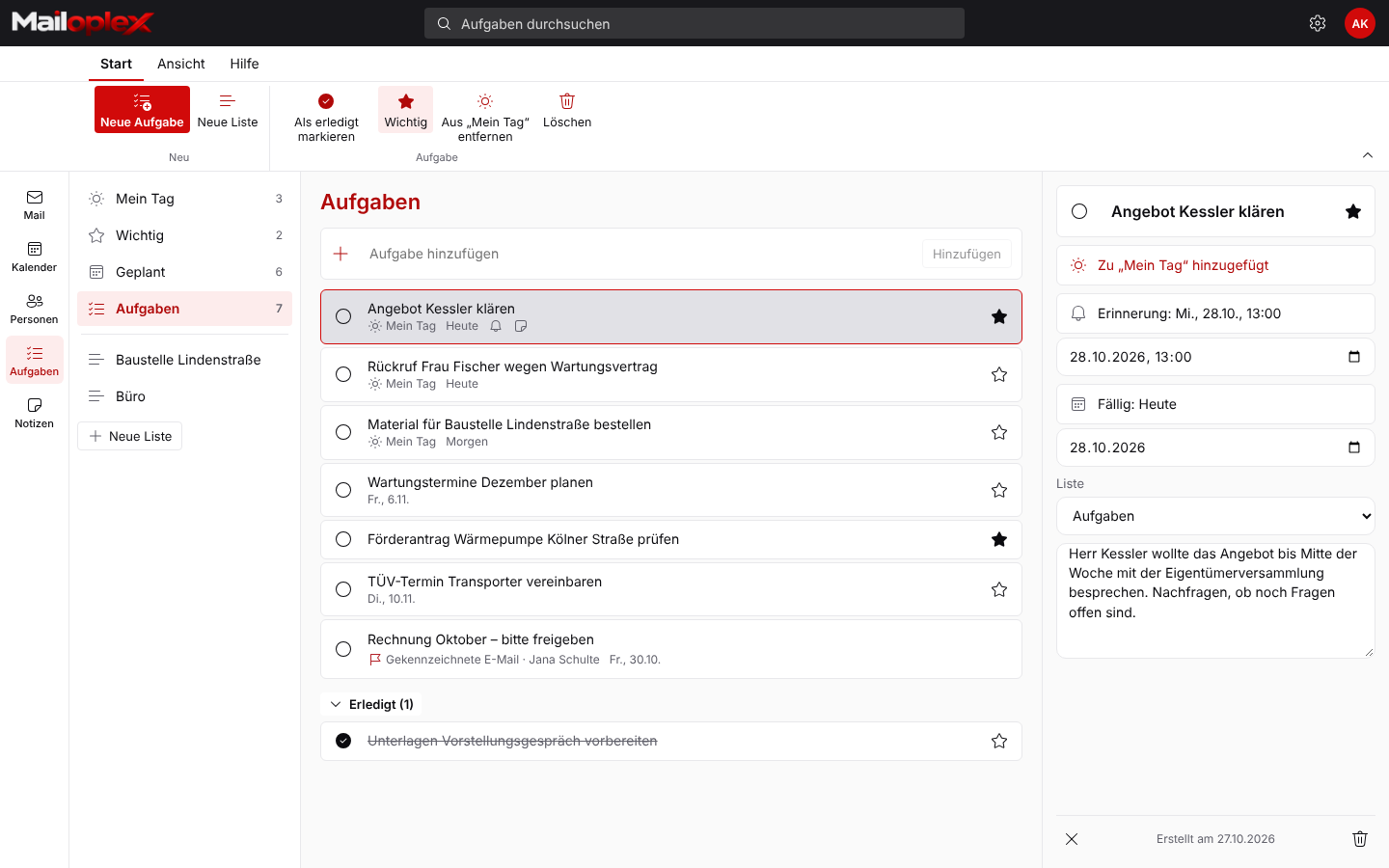Complete Wartungstermine Dezember planen circle

pos(343,490)
